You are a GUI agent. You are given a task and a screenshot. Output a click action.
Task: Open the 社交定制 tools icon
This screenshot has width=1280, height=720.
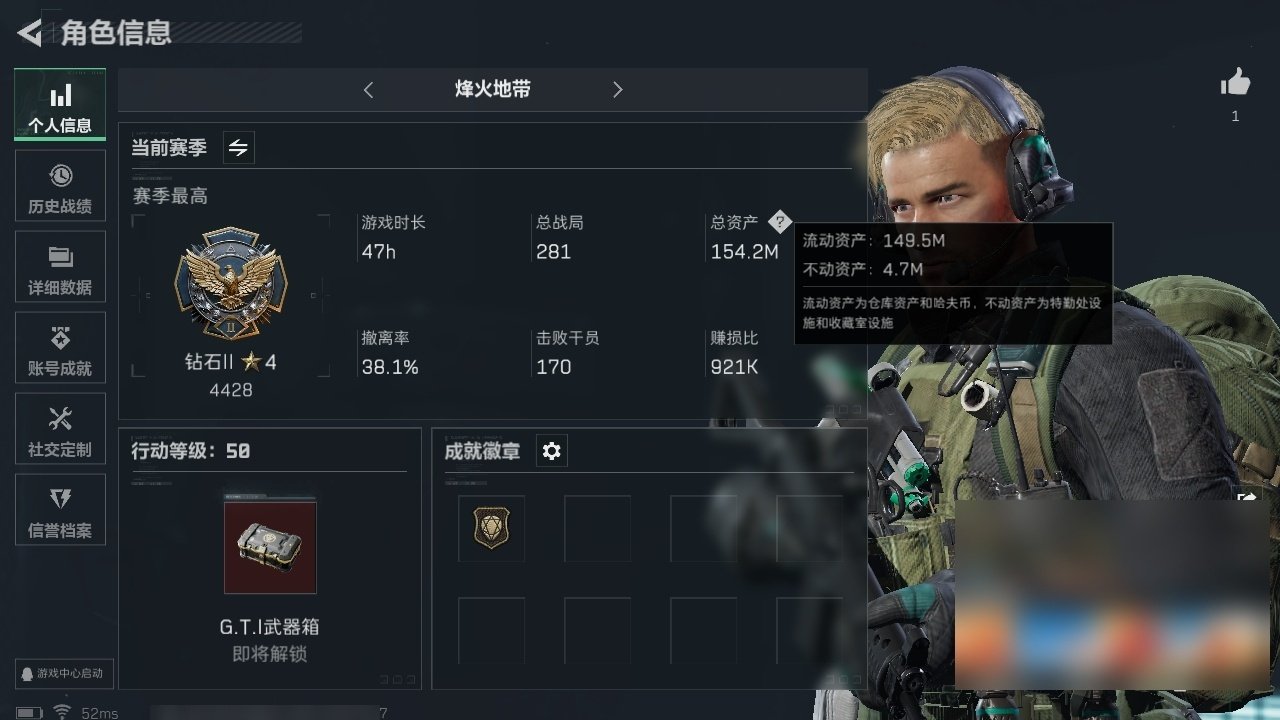[60, 430]
